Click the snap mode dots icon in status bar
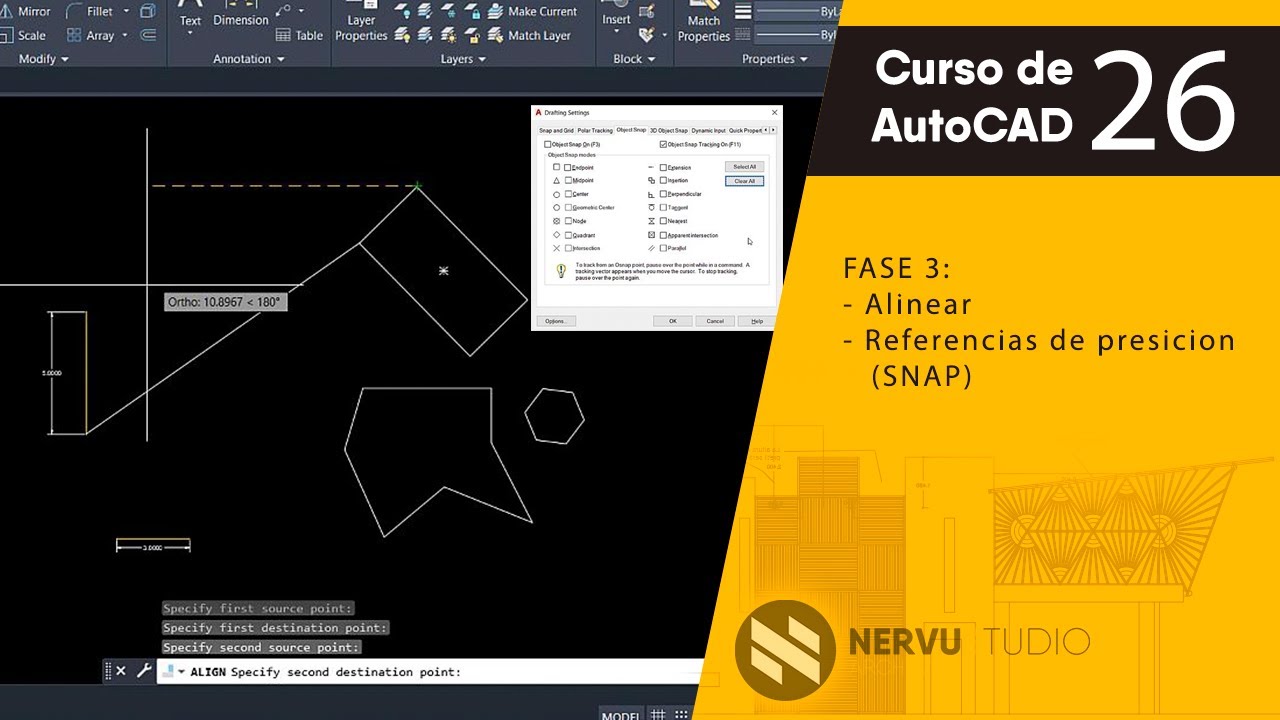The image size is (1280, 720). [681, 714]
